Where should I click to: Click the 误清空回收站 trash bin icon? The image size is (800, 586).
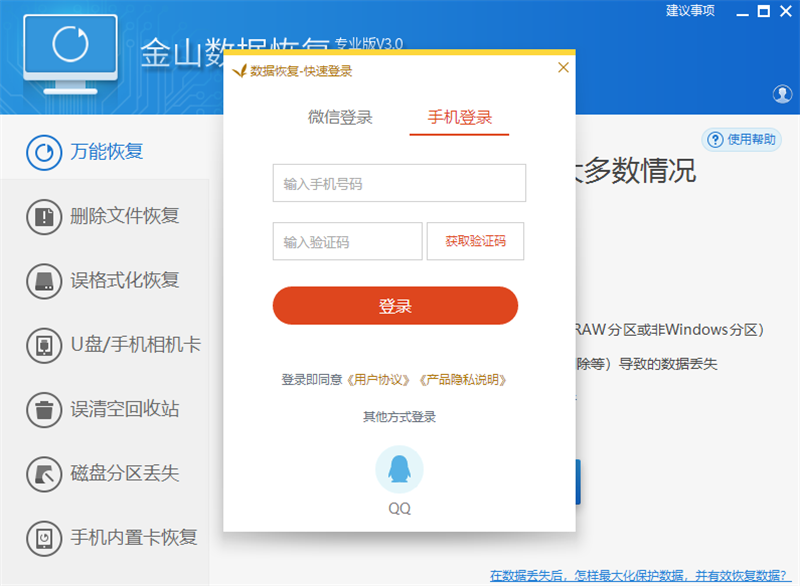point(44,410)
